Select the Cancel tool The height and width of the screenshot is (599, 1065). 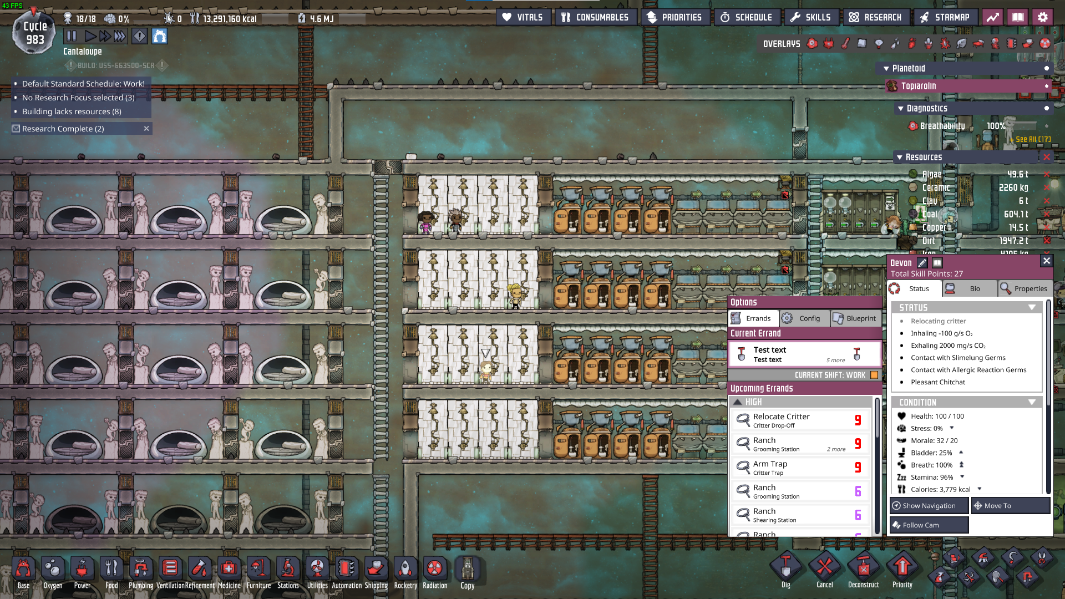point(825,566)
